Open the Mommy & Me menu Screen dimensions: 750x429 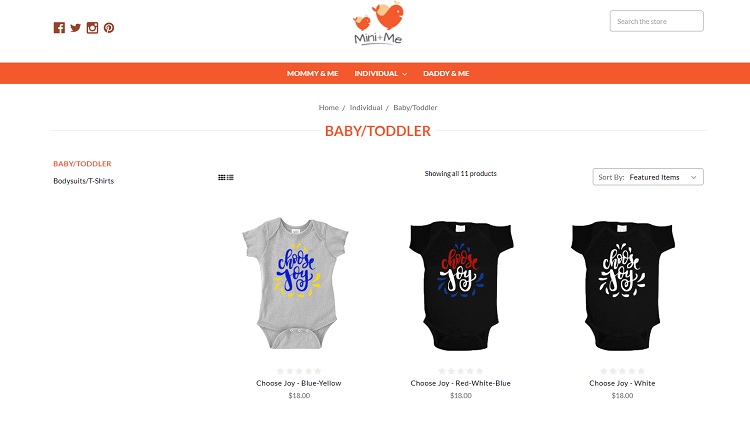(x=312, y=74)
